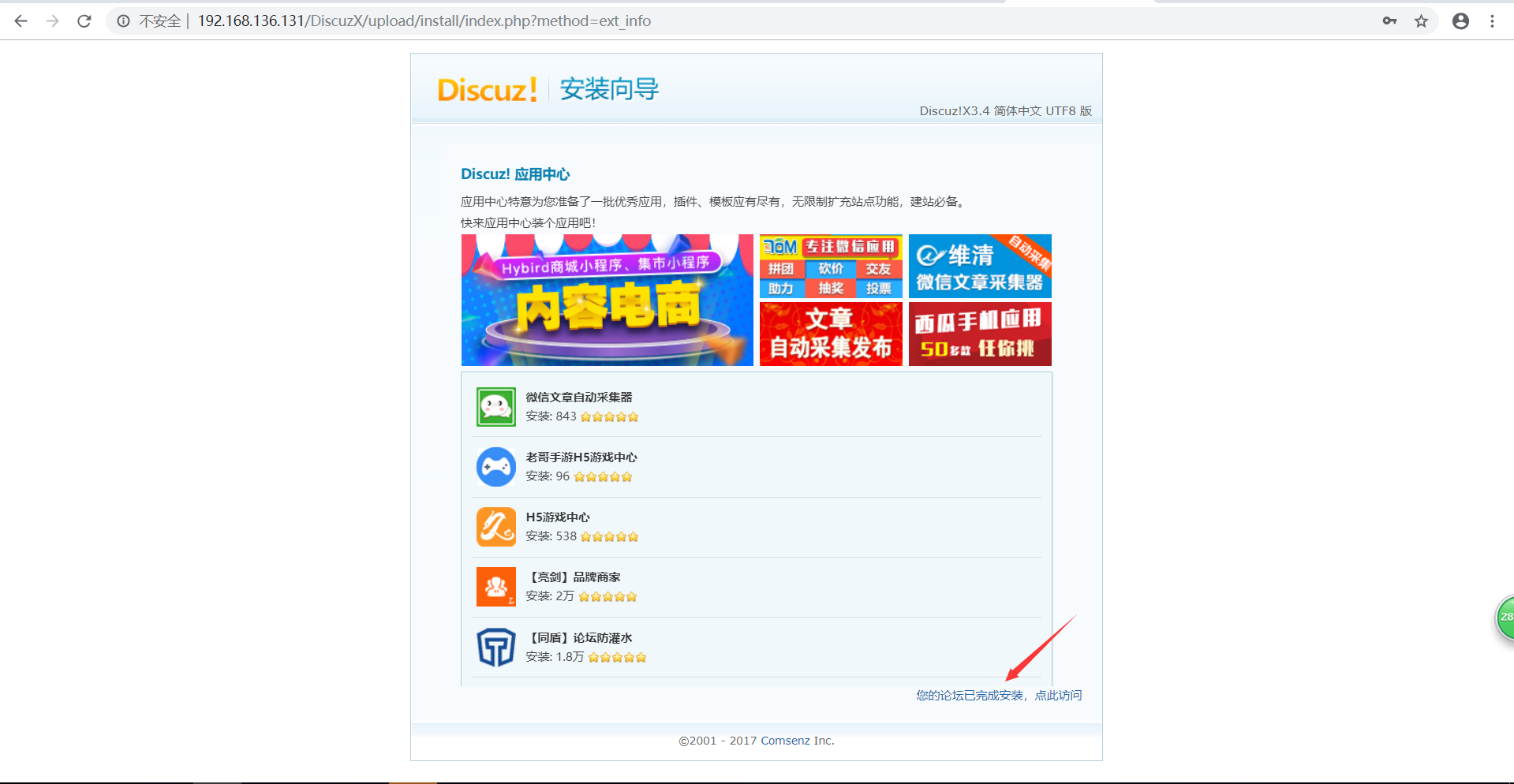
Task: Click the browser forward arrow
Action: point(53,21)
